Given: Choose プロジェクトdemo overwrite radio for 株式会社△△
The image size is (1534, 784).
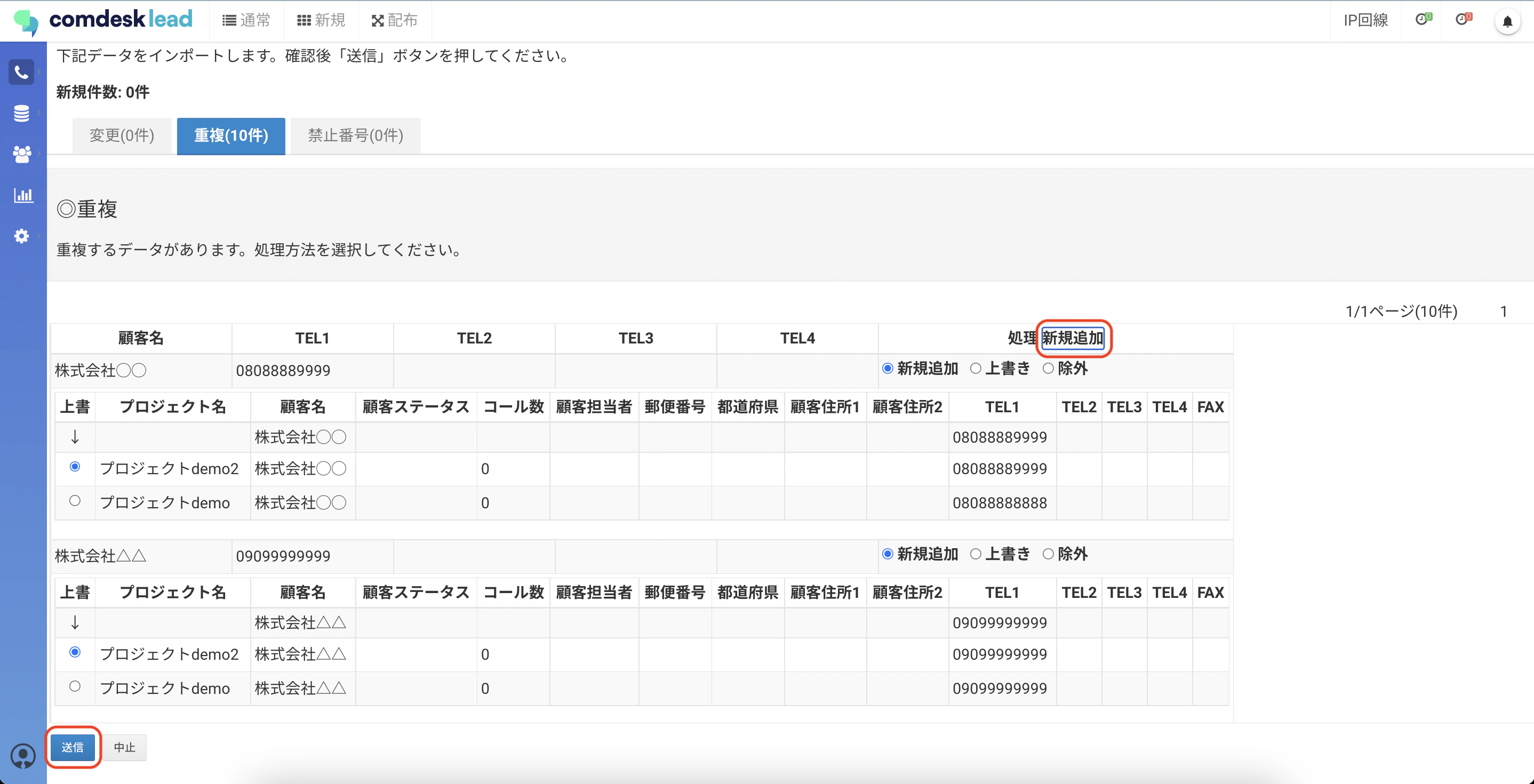Looking at the screenshot, I should tap(75, 686).
